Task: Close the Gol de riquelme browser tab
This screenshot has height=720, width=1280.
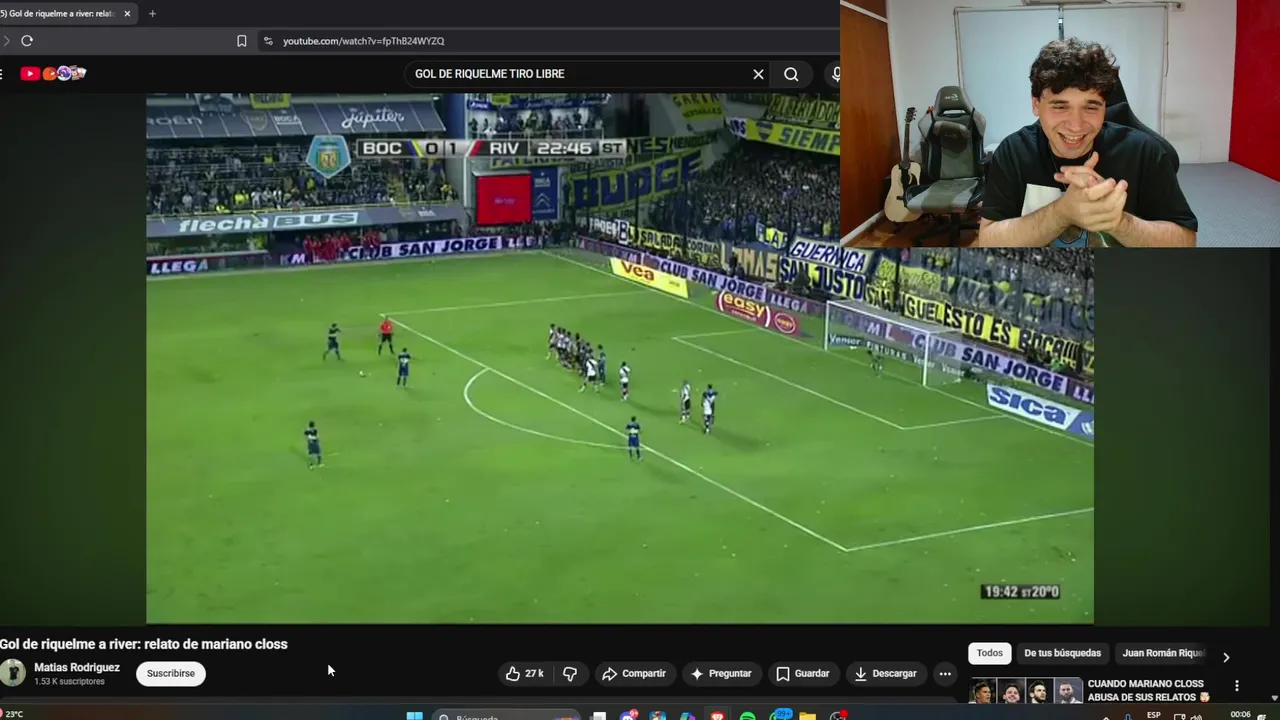Action: (127, 14)
